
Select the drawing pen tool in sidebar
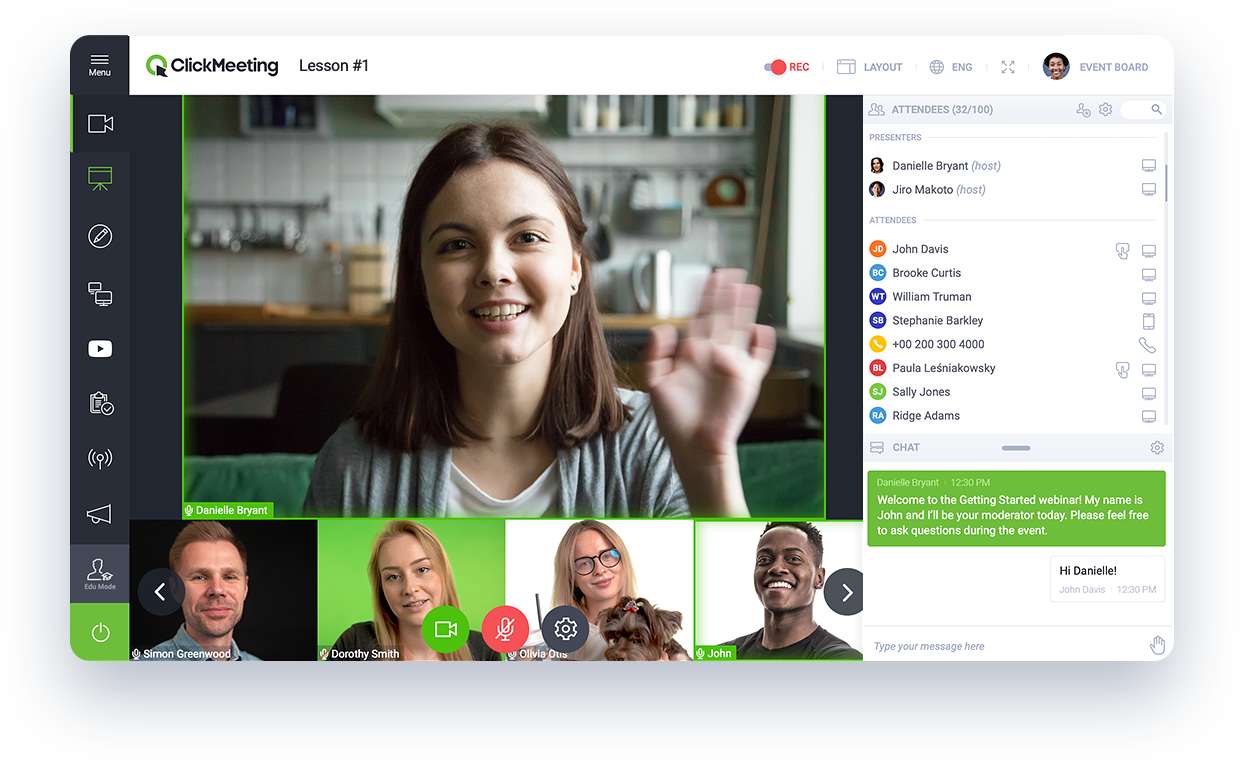coord(100,237)
